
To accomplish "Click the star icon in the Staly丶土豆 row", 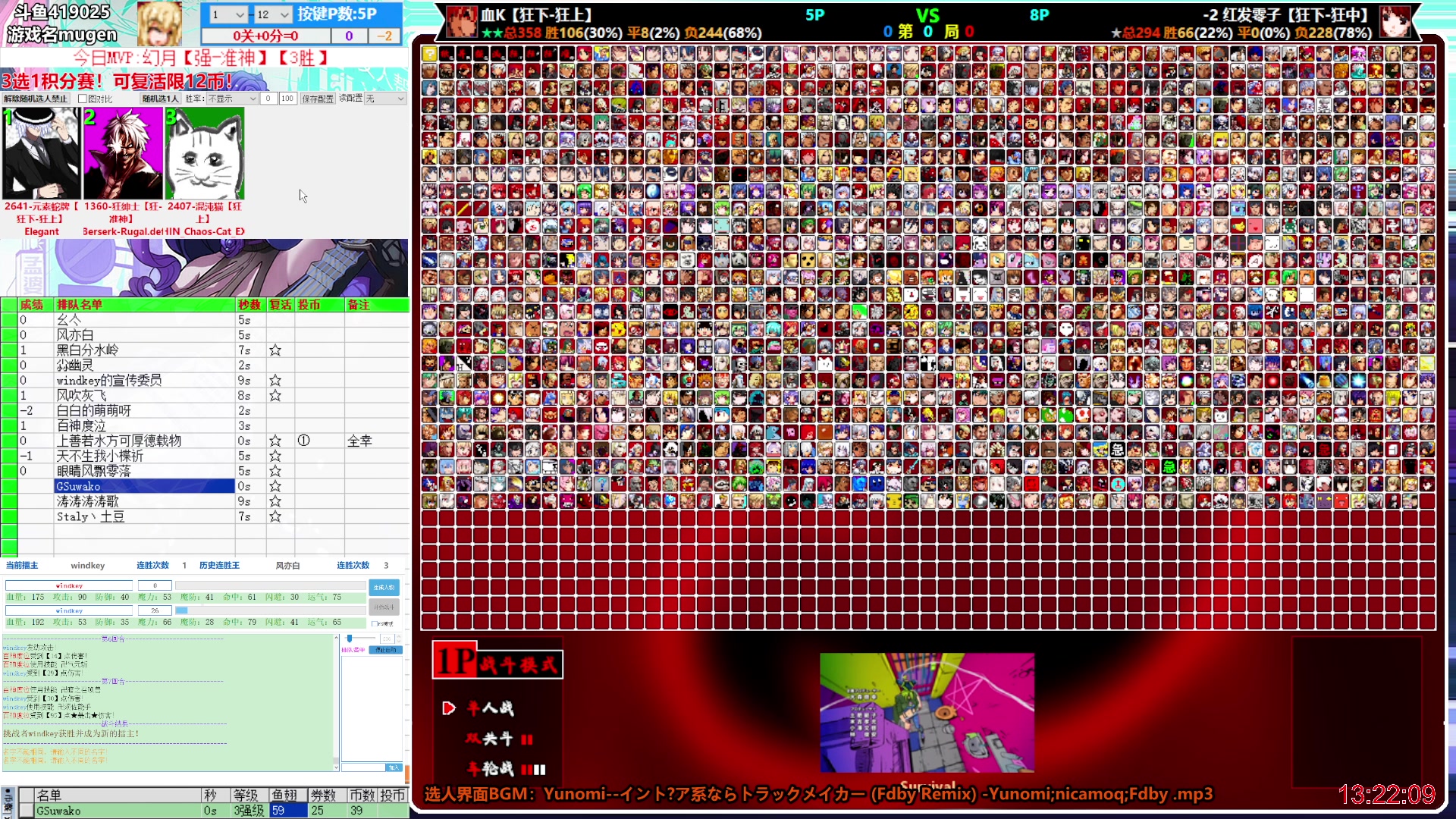I will point(275,517).
